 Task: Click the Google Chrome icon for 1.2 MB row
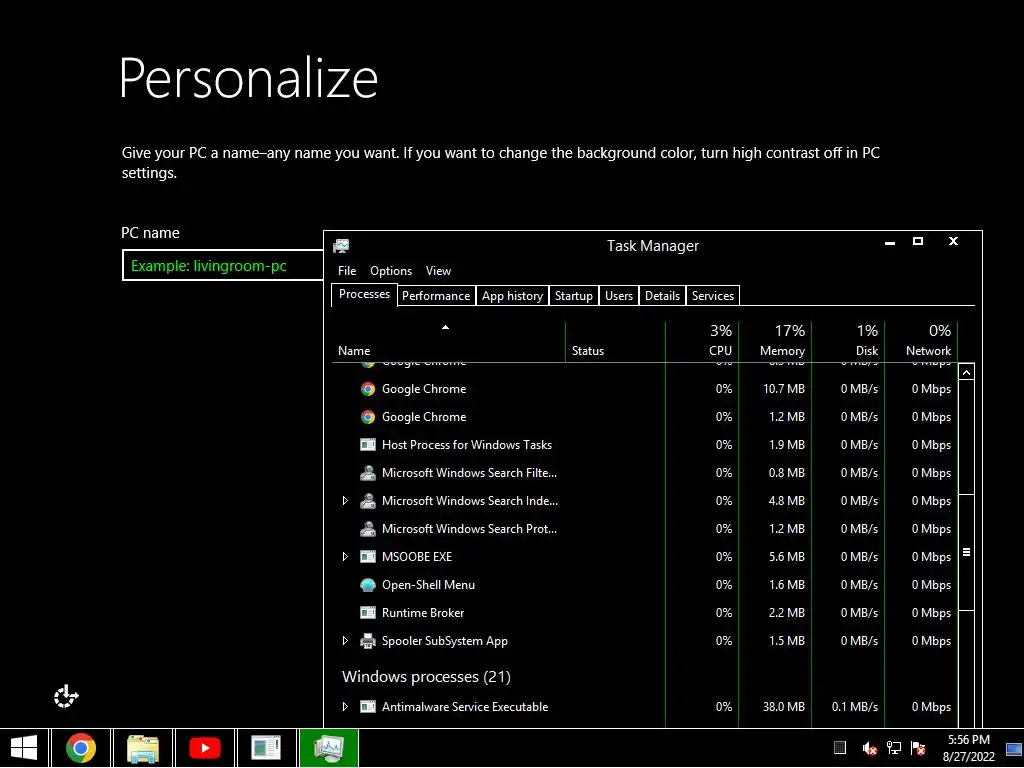pyautogui.click(x=368, y=417)
